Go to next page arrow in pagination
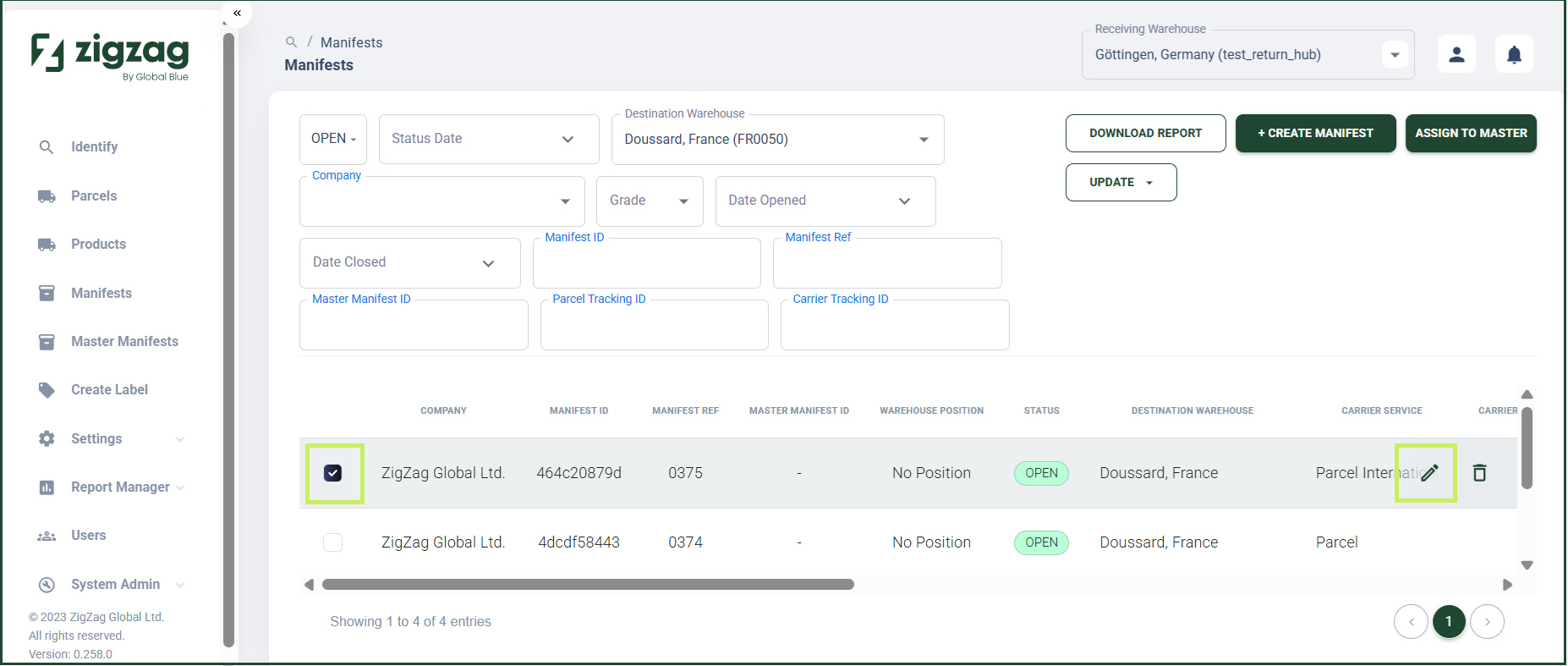This screenshot has height=666, width=1568. (1487, 622)
